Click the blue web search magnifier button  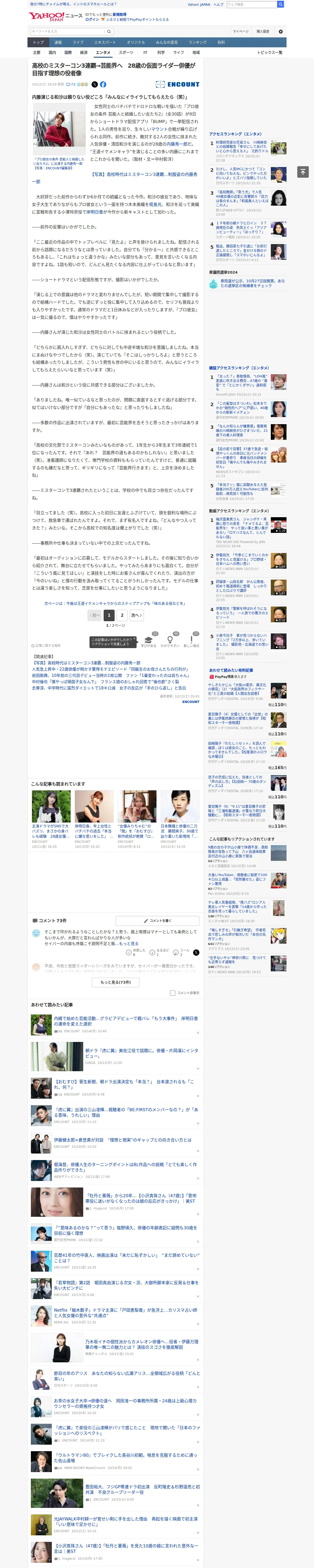click(281, 4)
